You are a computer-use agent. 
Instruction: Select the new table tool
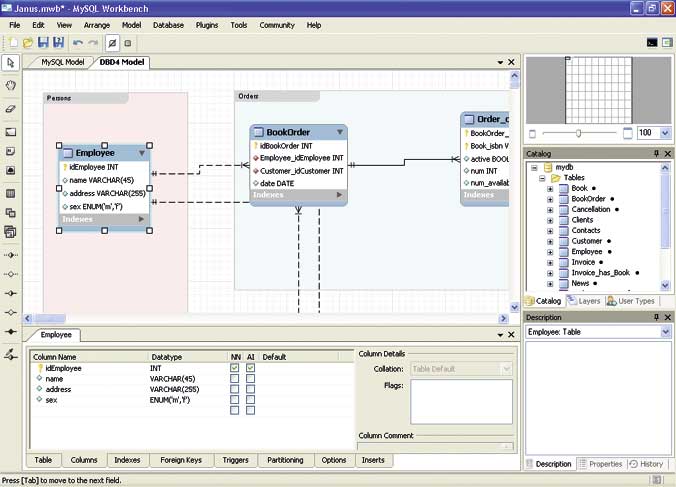coord(10,194)
